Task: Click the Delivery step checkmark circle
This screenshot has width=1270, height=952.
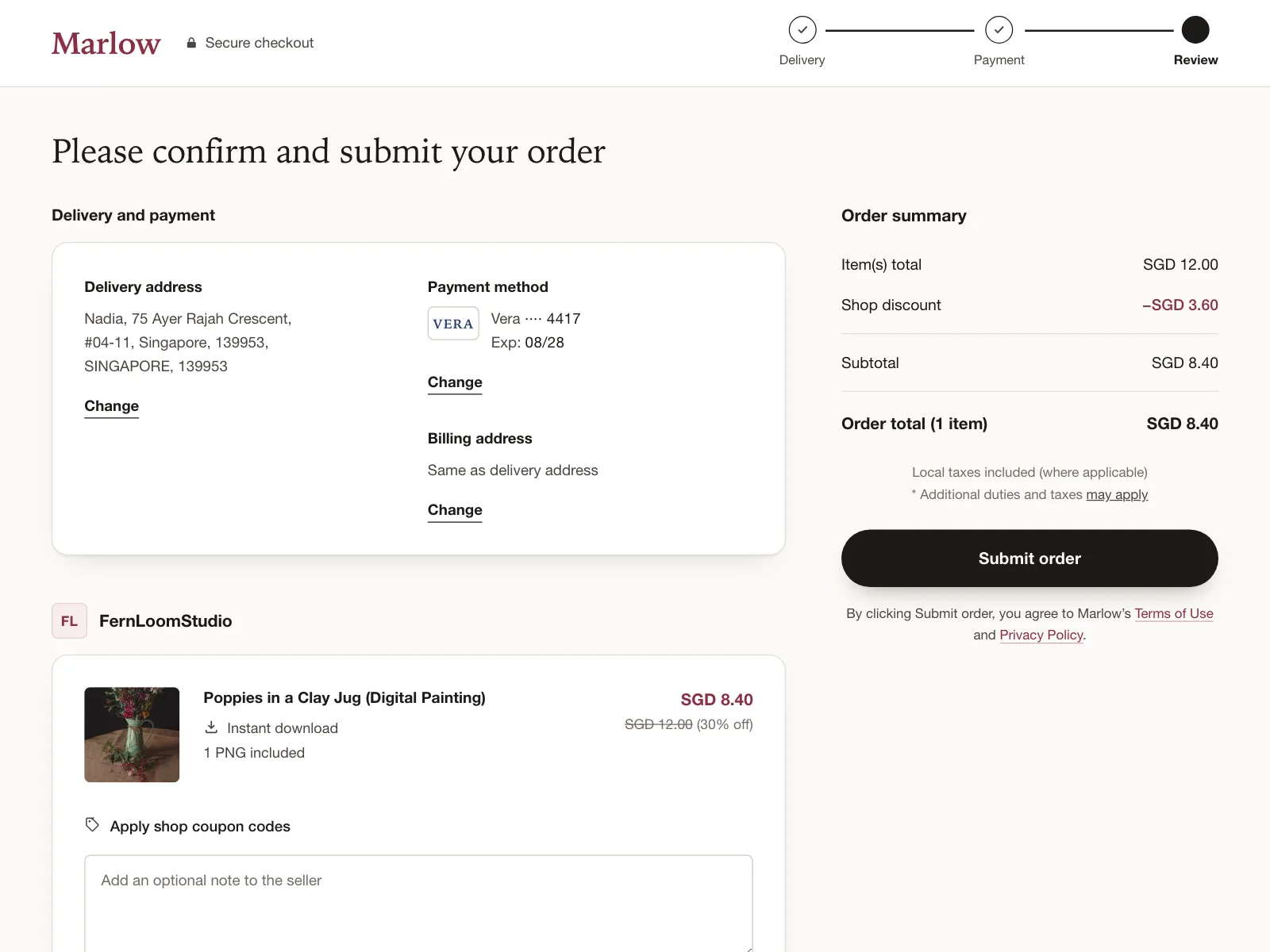Action: [x=802, y=30]
